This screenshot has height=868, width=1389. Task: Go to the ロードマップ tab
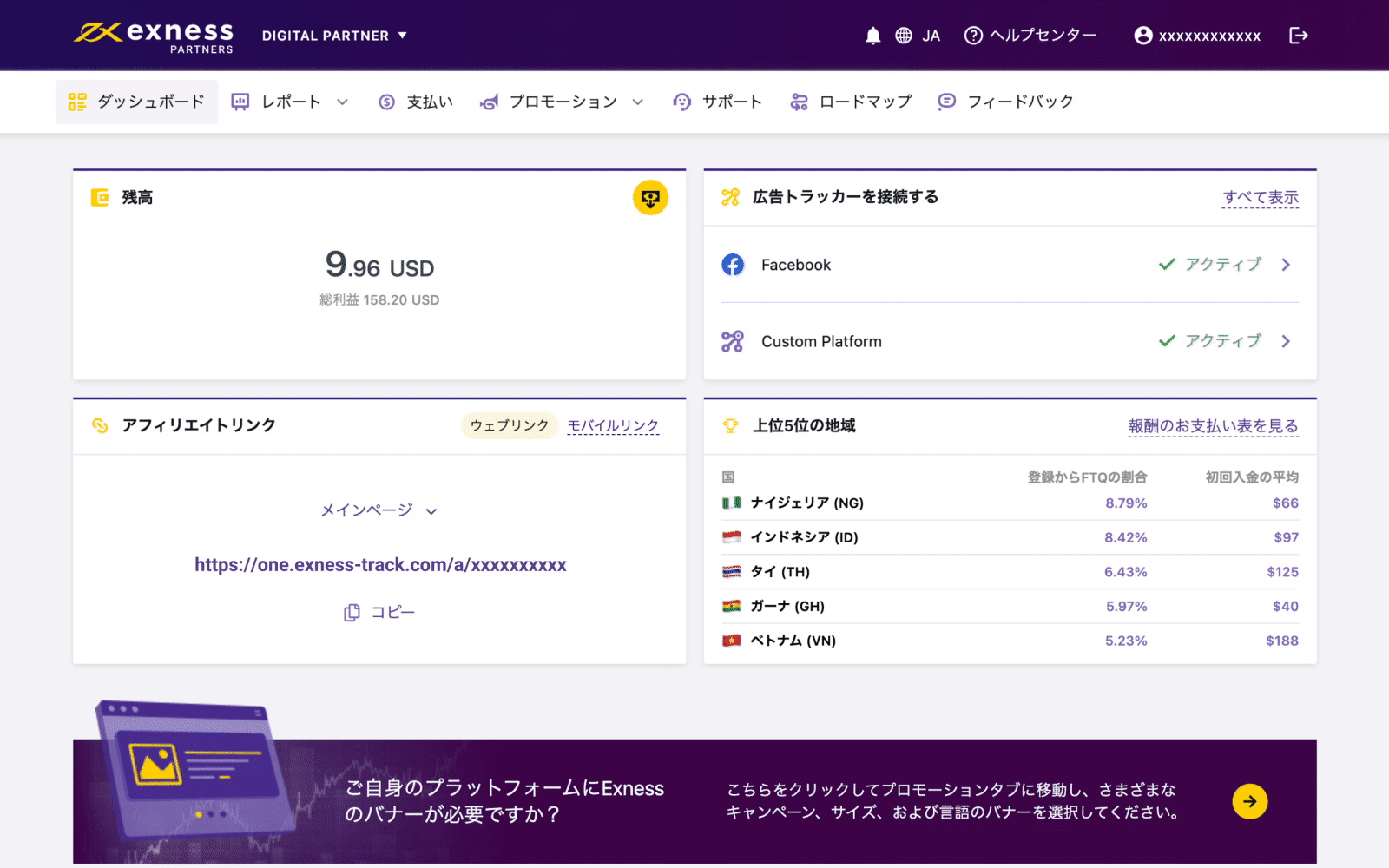pyautogui.click(x=851, y=102)
